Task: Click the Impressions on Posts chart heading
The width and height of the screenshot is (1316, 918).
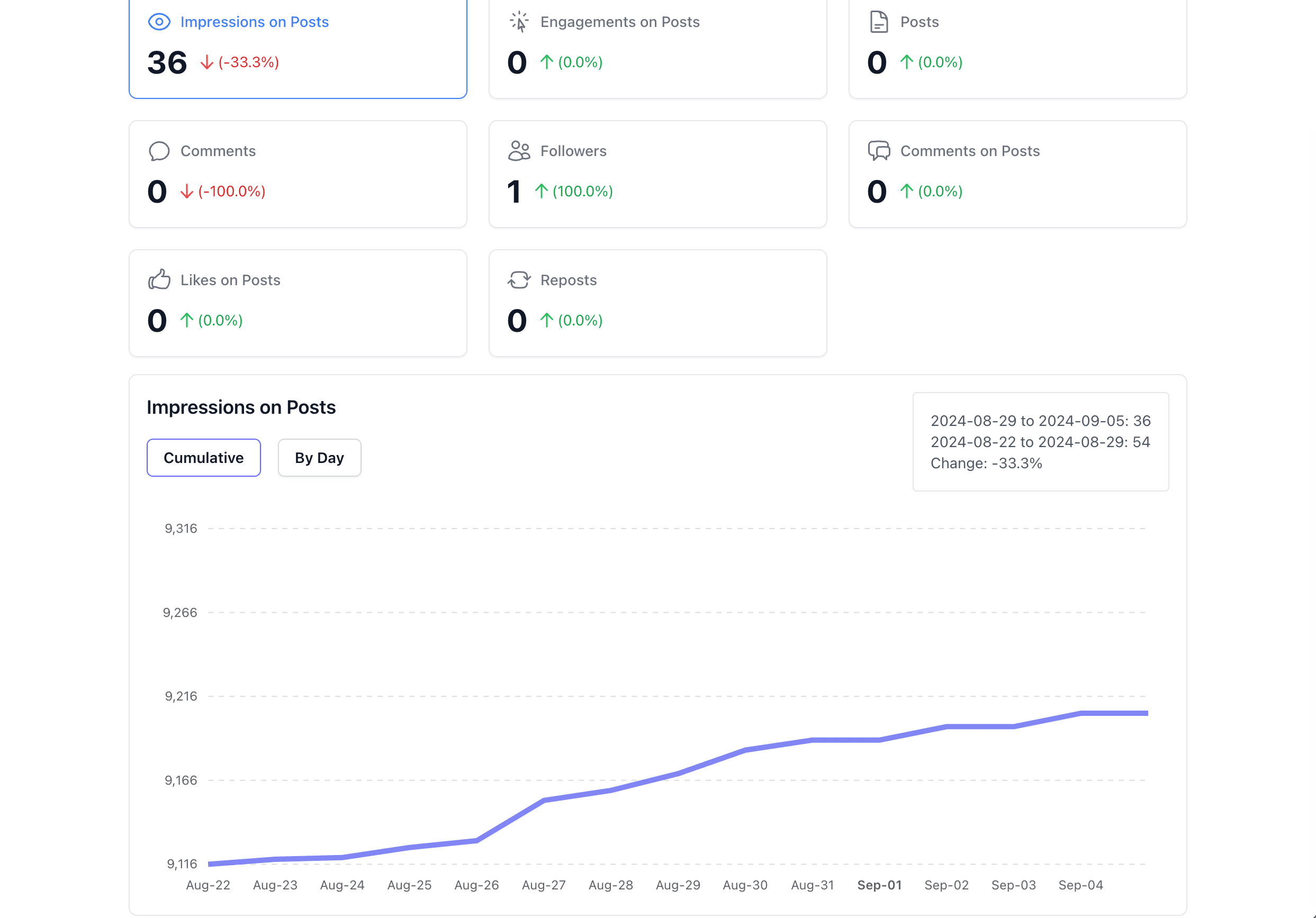Action: click(x=241, y=407)
